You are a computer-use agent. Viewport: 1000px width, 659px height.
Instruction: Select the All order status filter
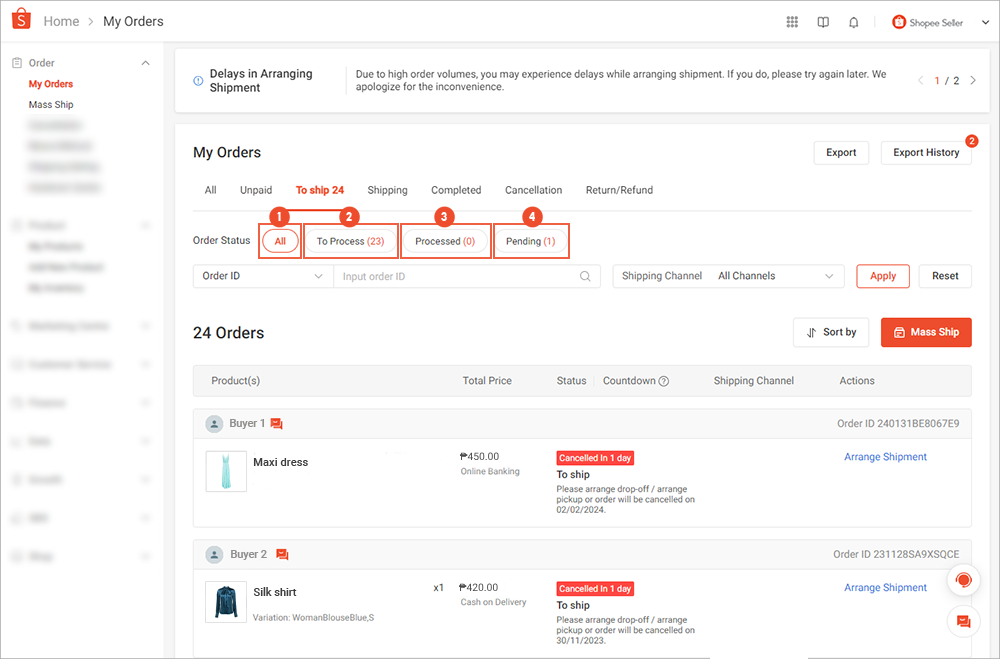(279, 240)
